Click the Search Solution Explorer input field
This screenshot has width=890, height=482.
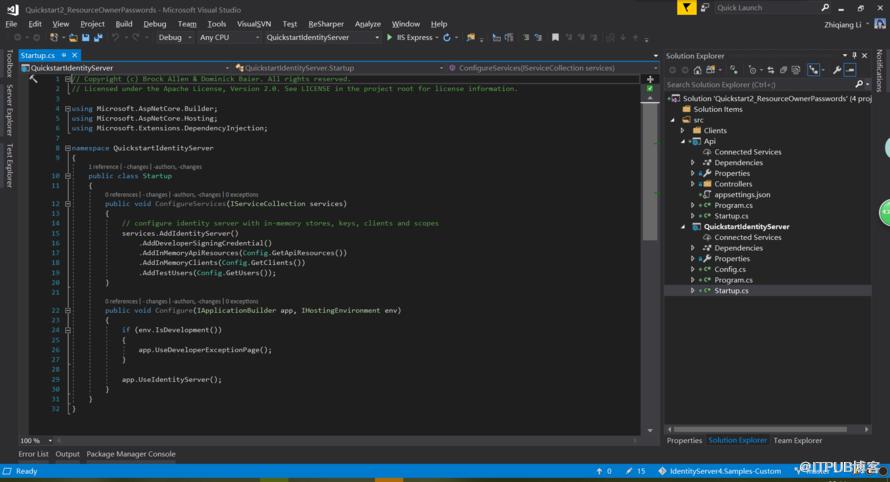click(759, 85)
